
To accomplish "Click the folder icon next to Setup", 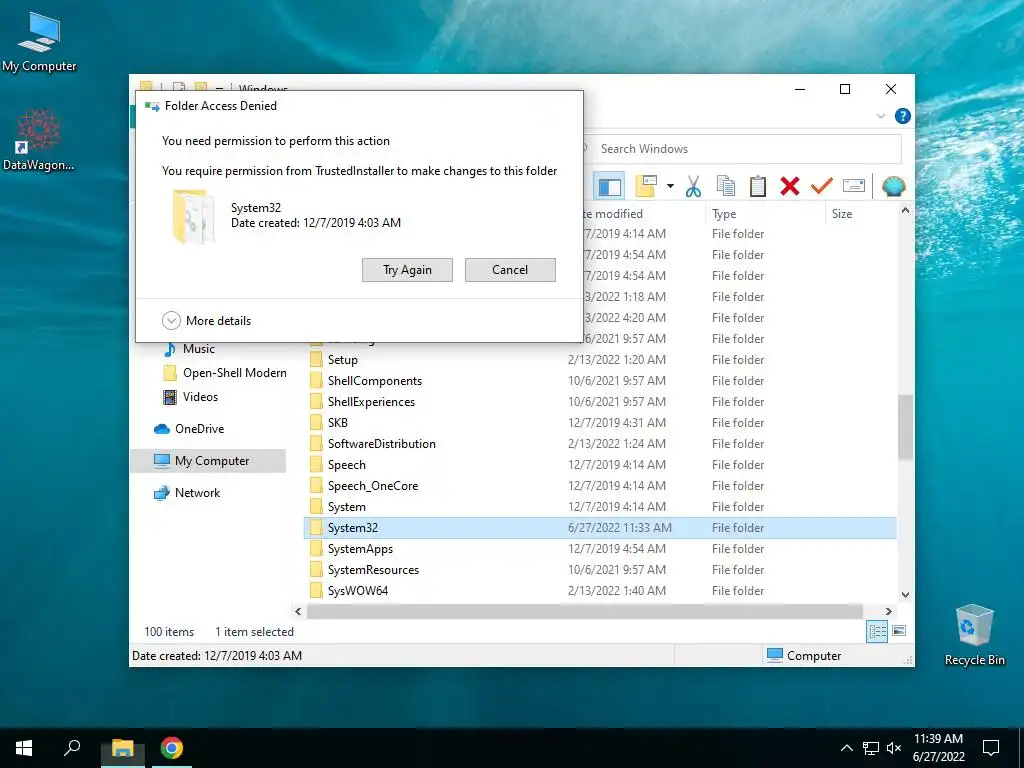I will (x=316, y=360).
